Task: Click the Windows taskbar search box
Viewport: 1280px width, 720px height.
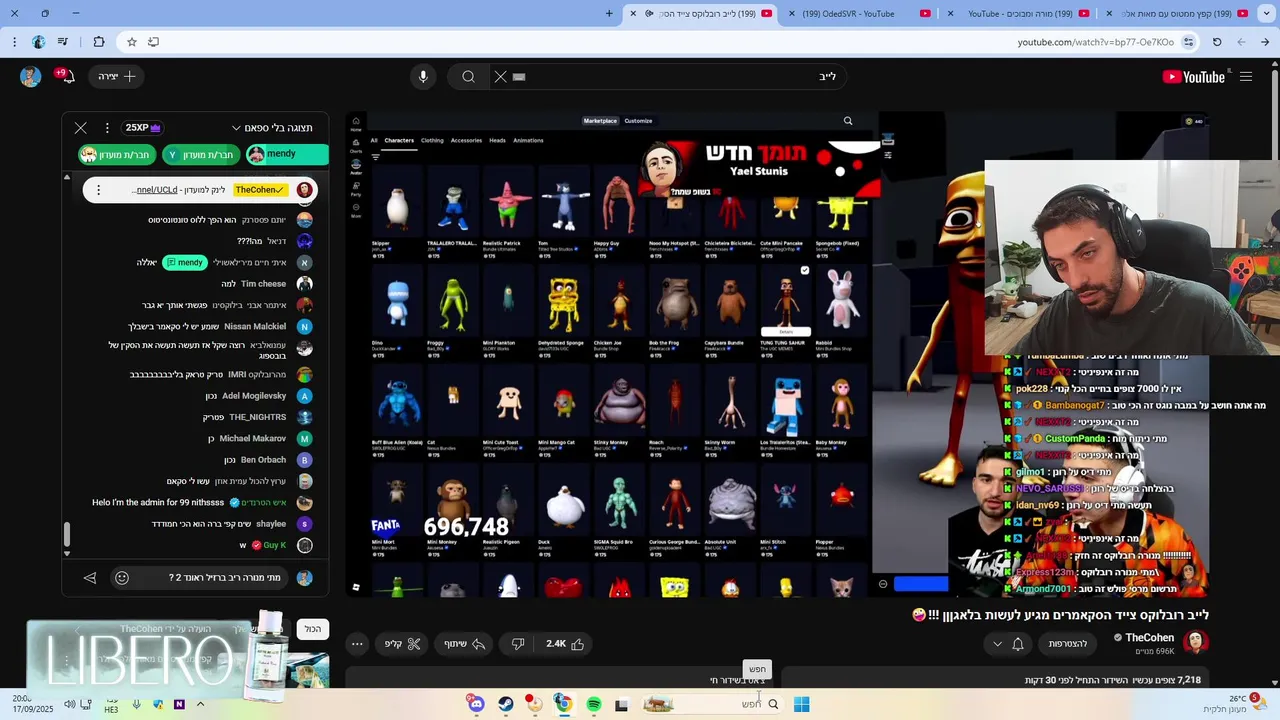Action: [712, 704]
